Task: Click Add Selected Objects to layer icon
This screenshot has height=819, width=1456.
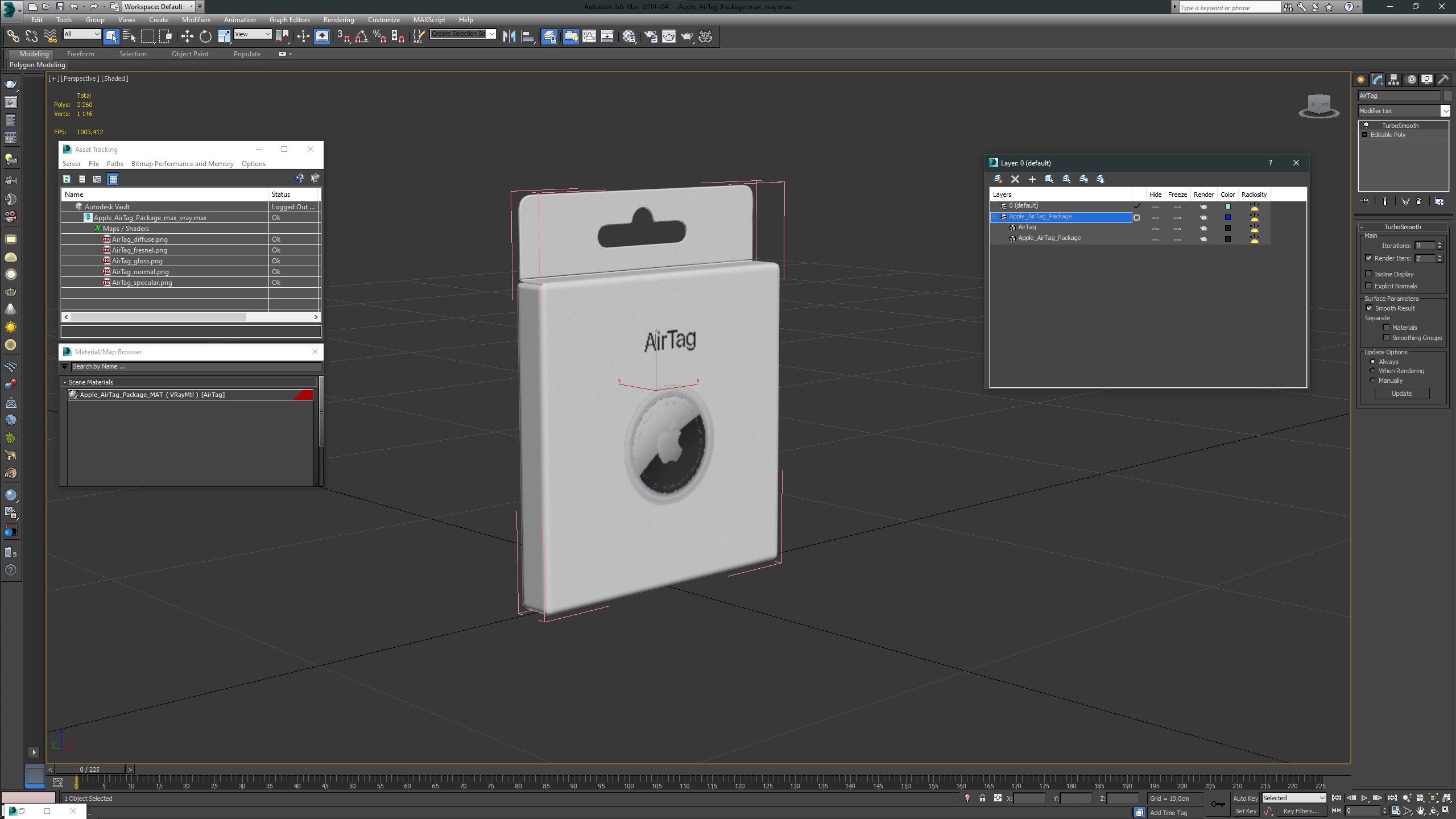Action: tap(1032, 179)
